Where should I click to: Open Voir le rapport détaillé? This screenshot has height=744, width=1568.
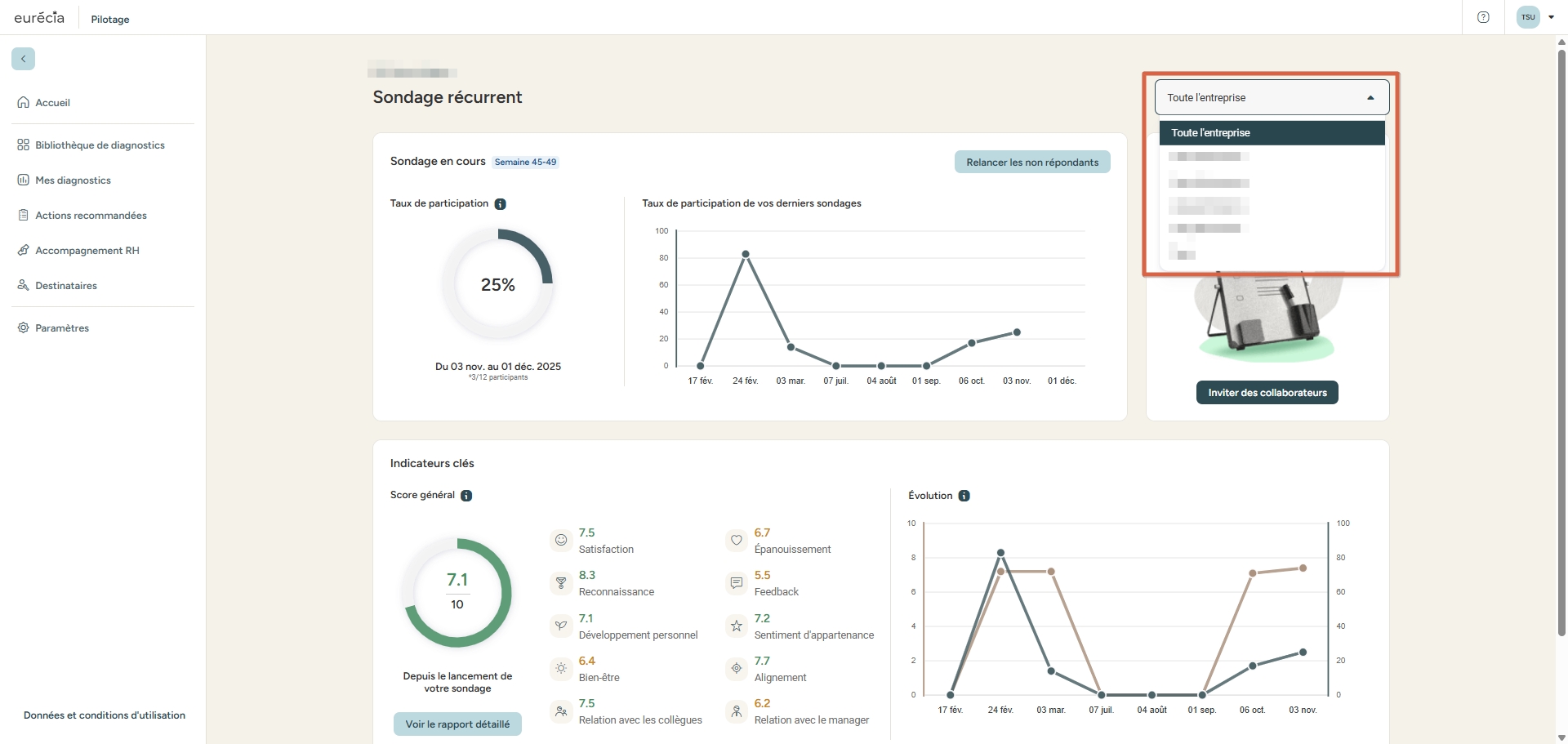click(457, 724)
